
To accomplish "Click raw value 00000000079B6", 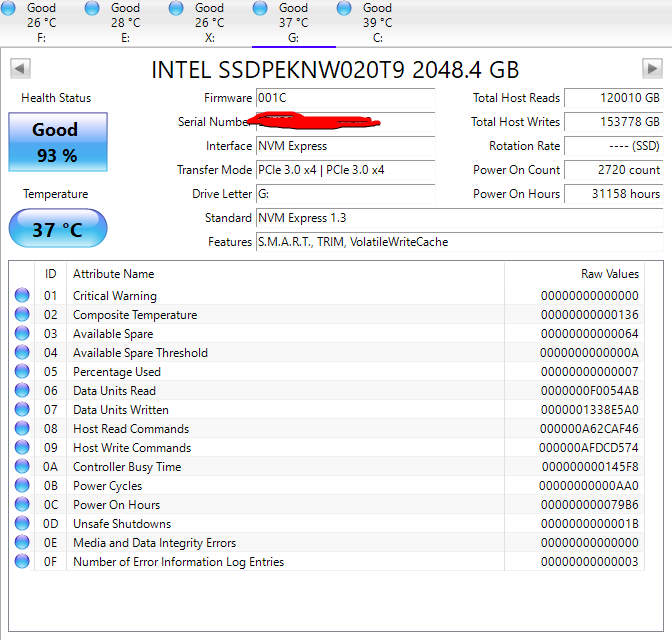I will click(x=589, y=505).
